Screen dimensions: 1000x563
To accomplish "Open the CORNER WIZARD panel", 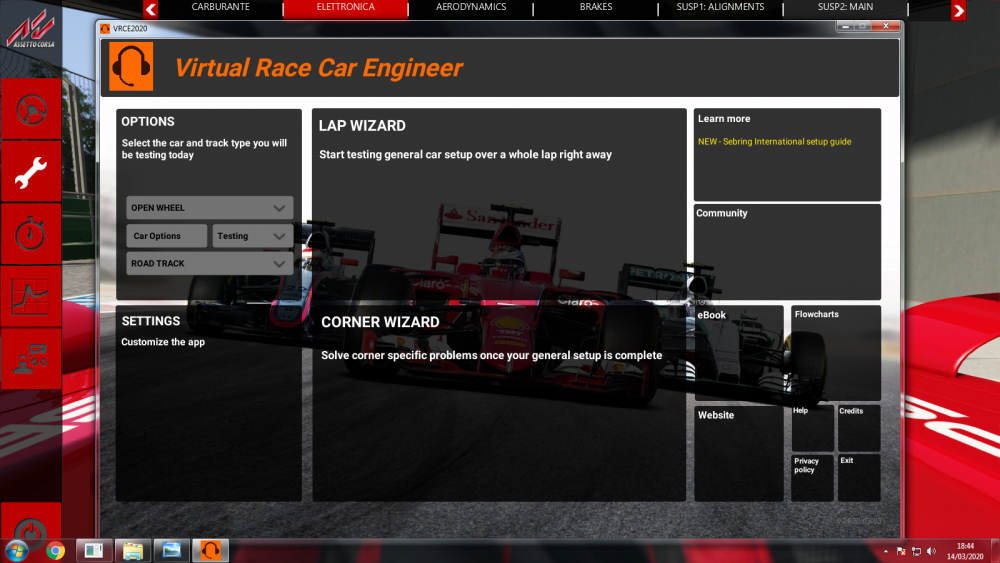I will tap(499, 403).
